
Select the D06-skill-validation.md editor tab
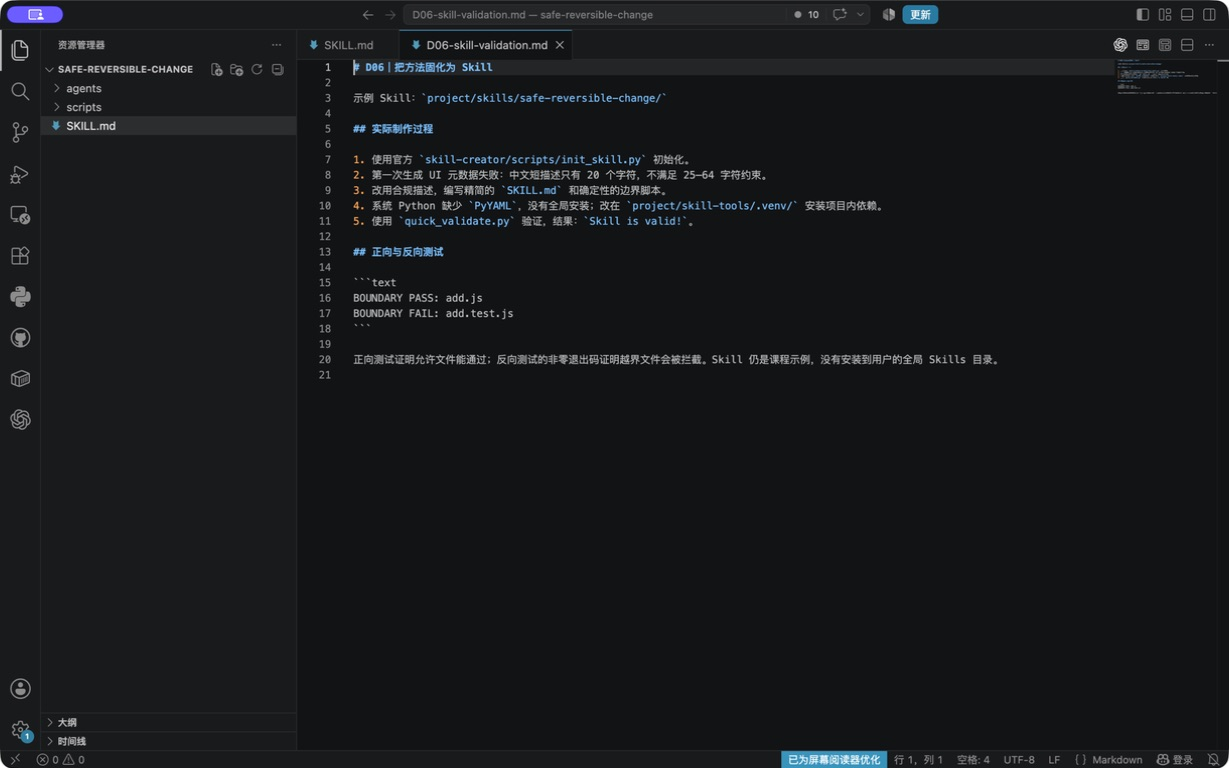click(x=486, y=45)
